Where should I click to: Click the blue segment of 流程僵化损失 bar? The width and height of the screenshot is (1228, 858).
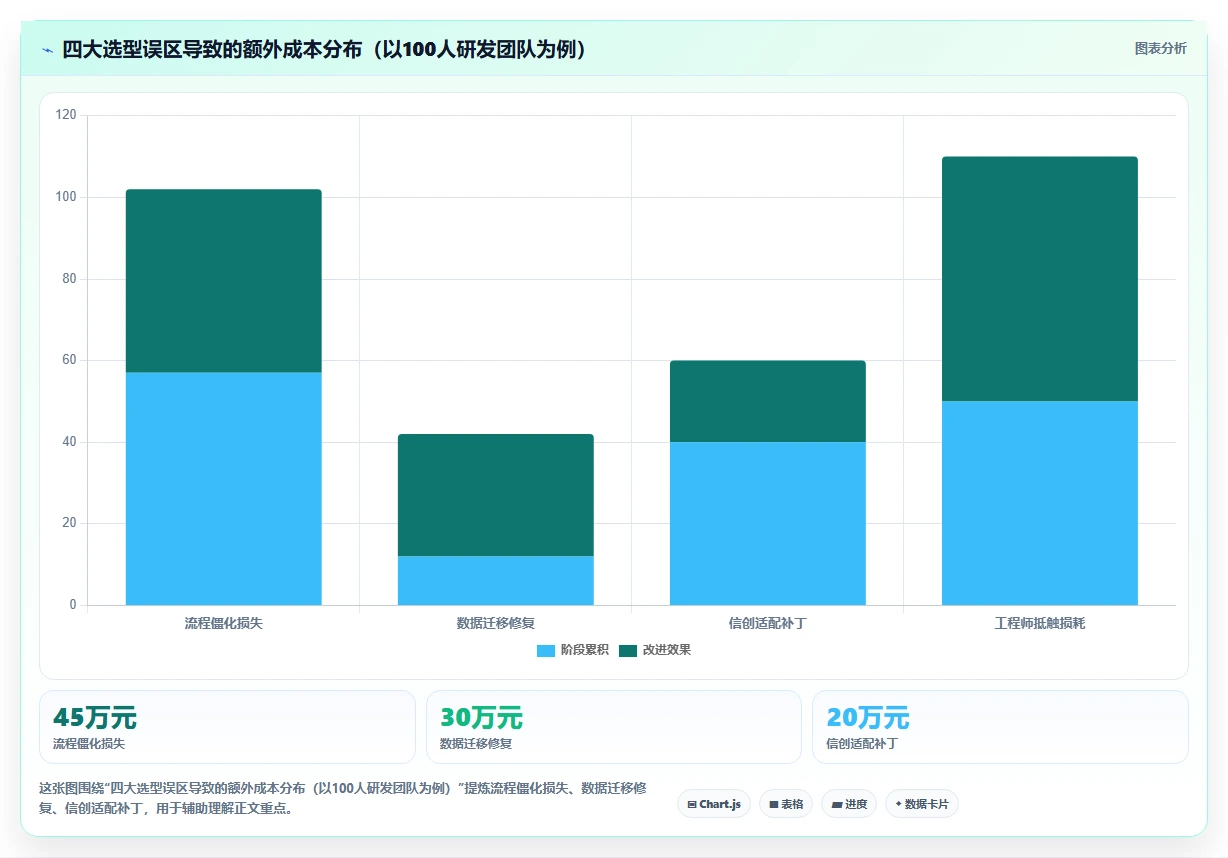click(x=224, y=488)
